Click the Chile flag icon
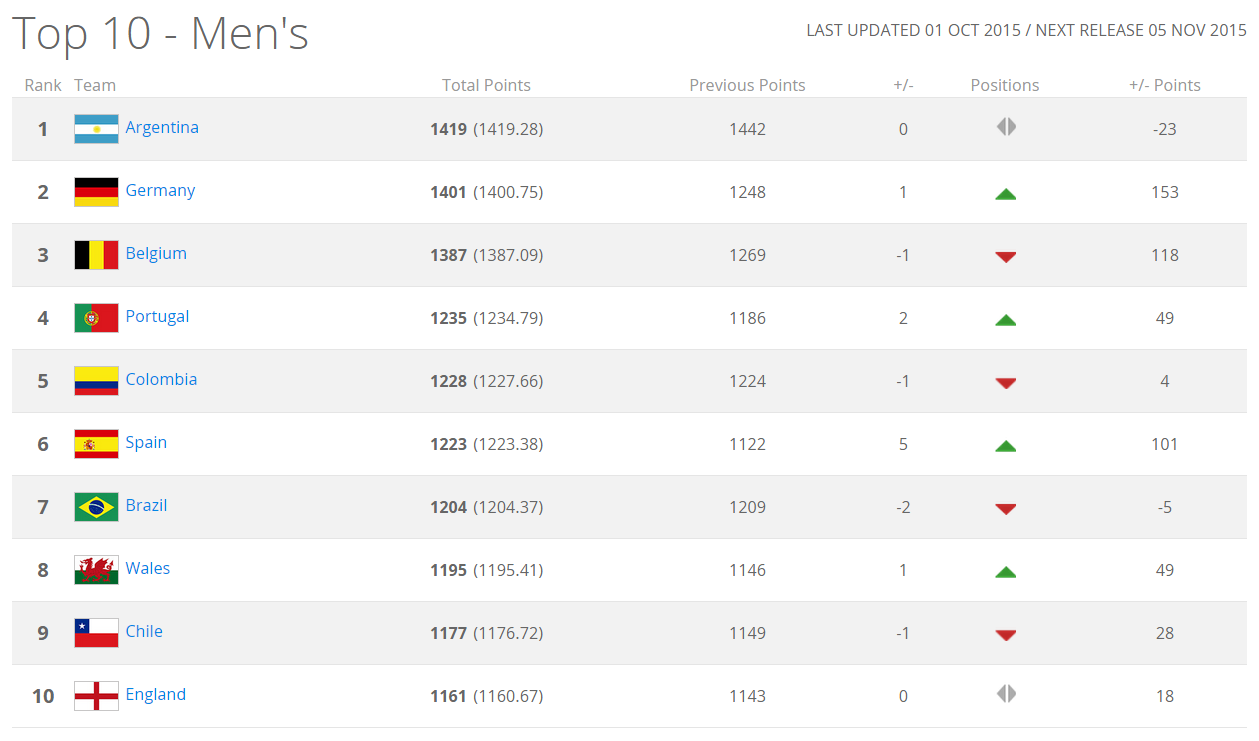1259x741 pixels. click(96, 633)
